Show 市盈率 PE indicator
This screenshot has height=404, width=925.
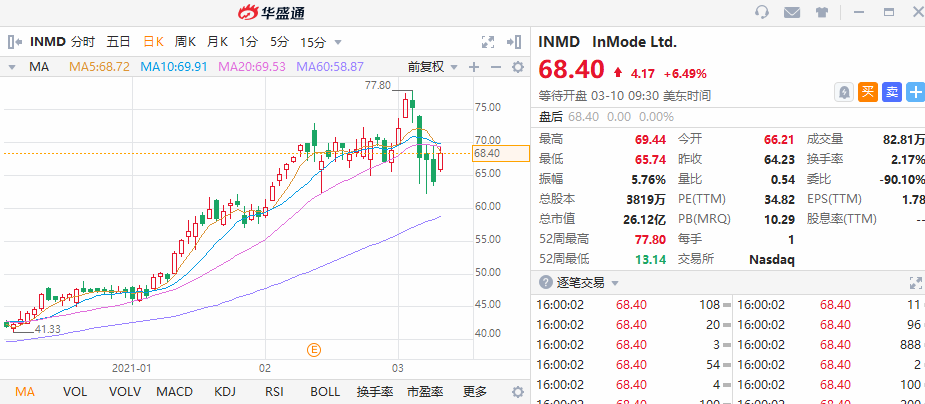point(425,392)
